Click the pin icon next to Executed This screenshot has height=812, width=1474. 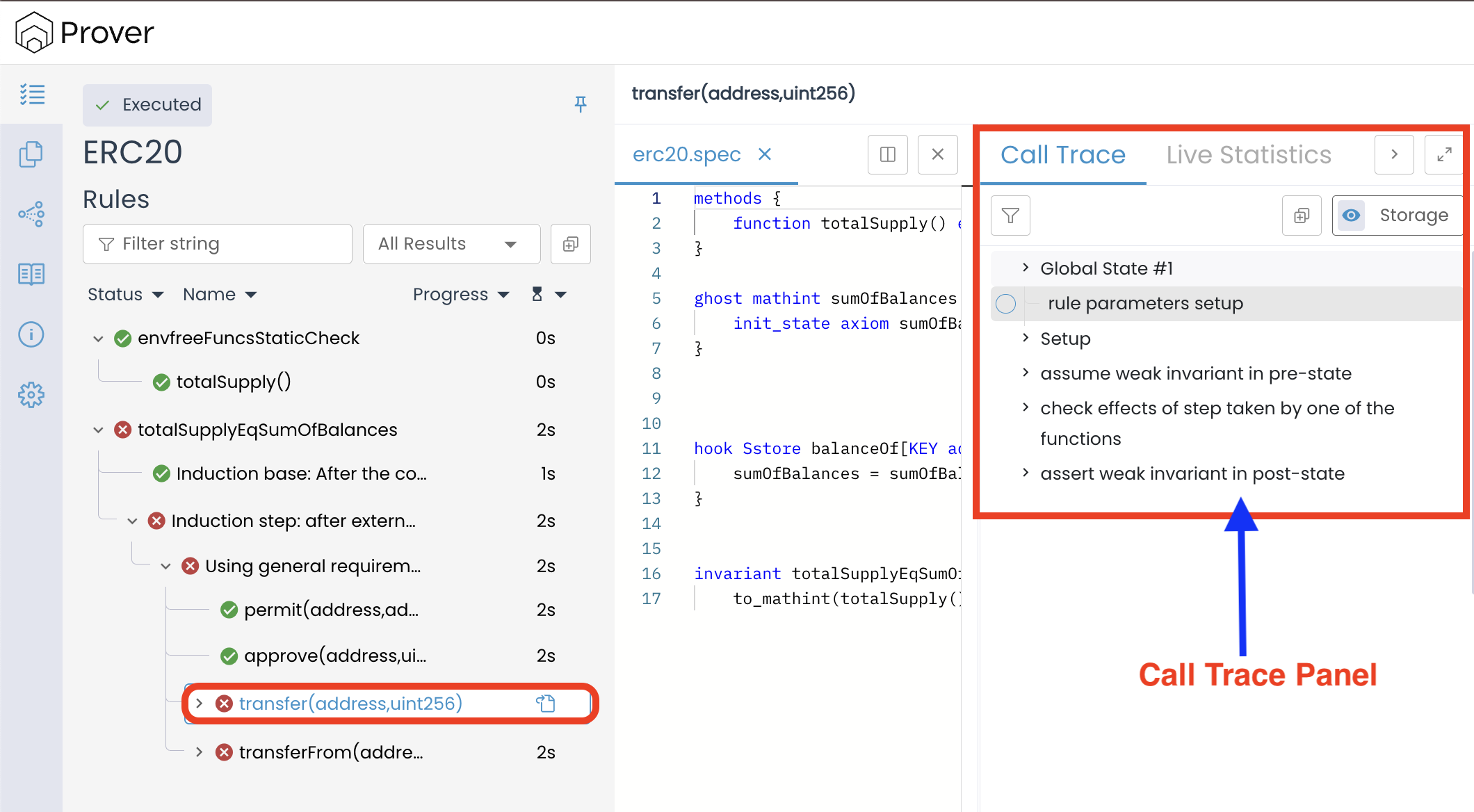click(x=581, y=104)
